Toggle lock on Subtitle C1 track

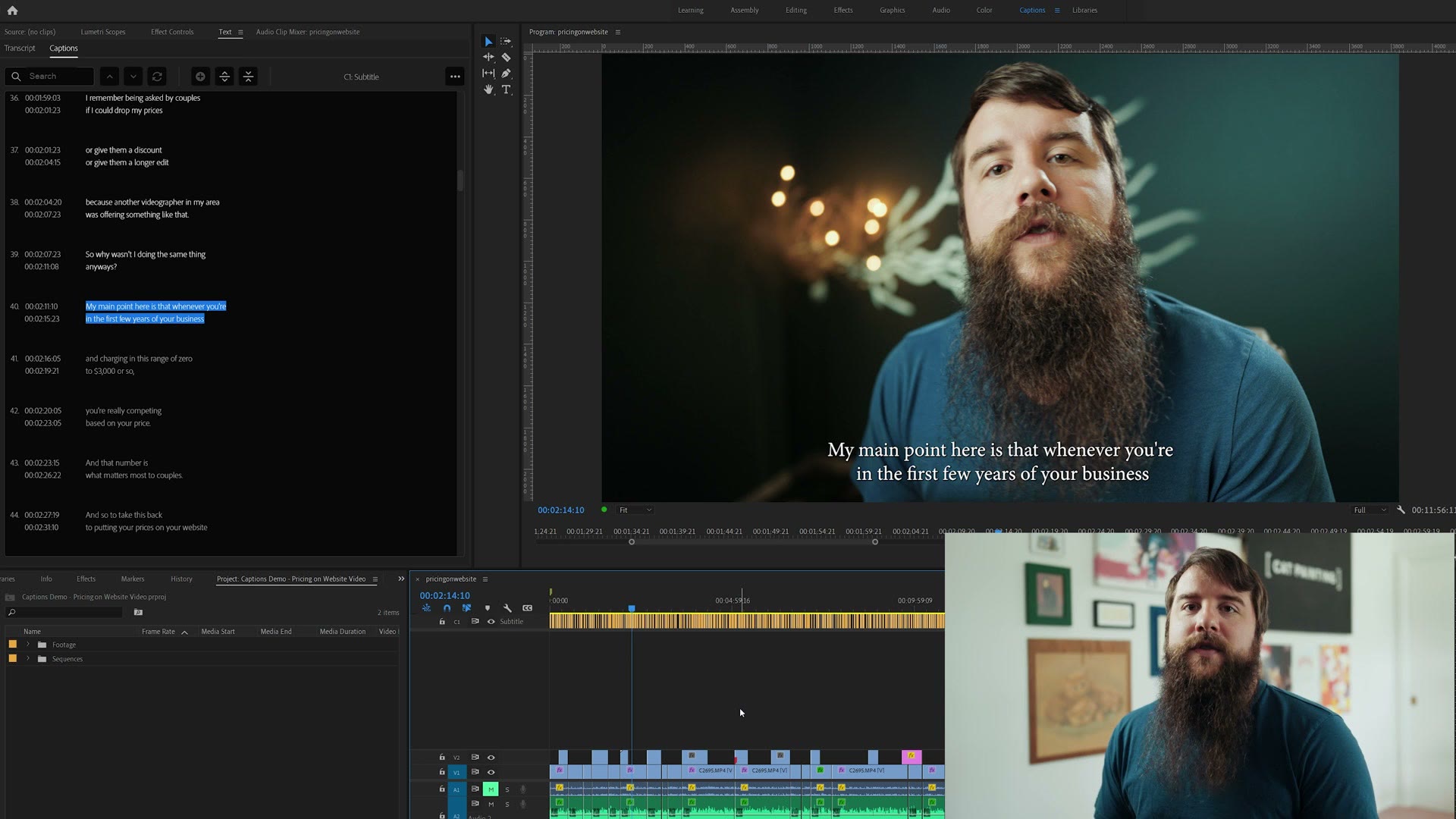442,622
